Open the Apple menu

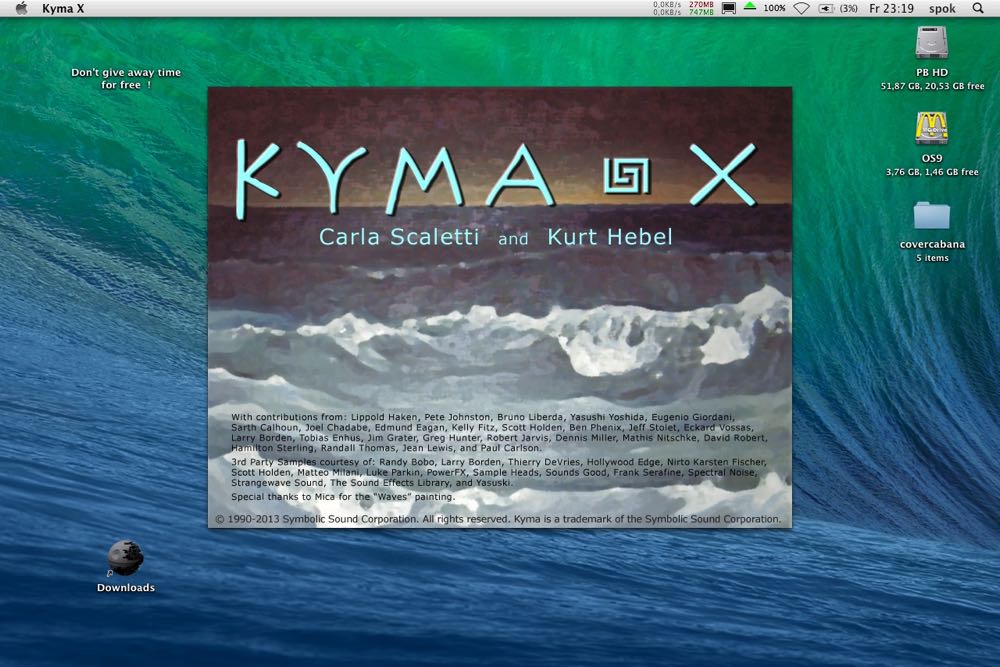(21, 8)
